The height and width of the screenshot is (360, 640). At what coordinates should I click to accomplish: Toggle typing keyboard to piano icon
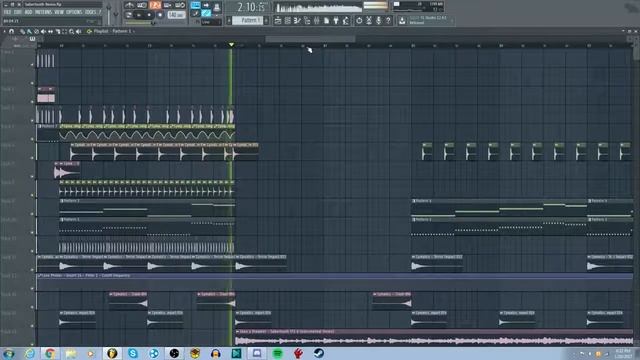(196, 5)
